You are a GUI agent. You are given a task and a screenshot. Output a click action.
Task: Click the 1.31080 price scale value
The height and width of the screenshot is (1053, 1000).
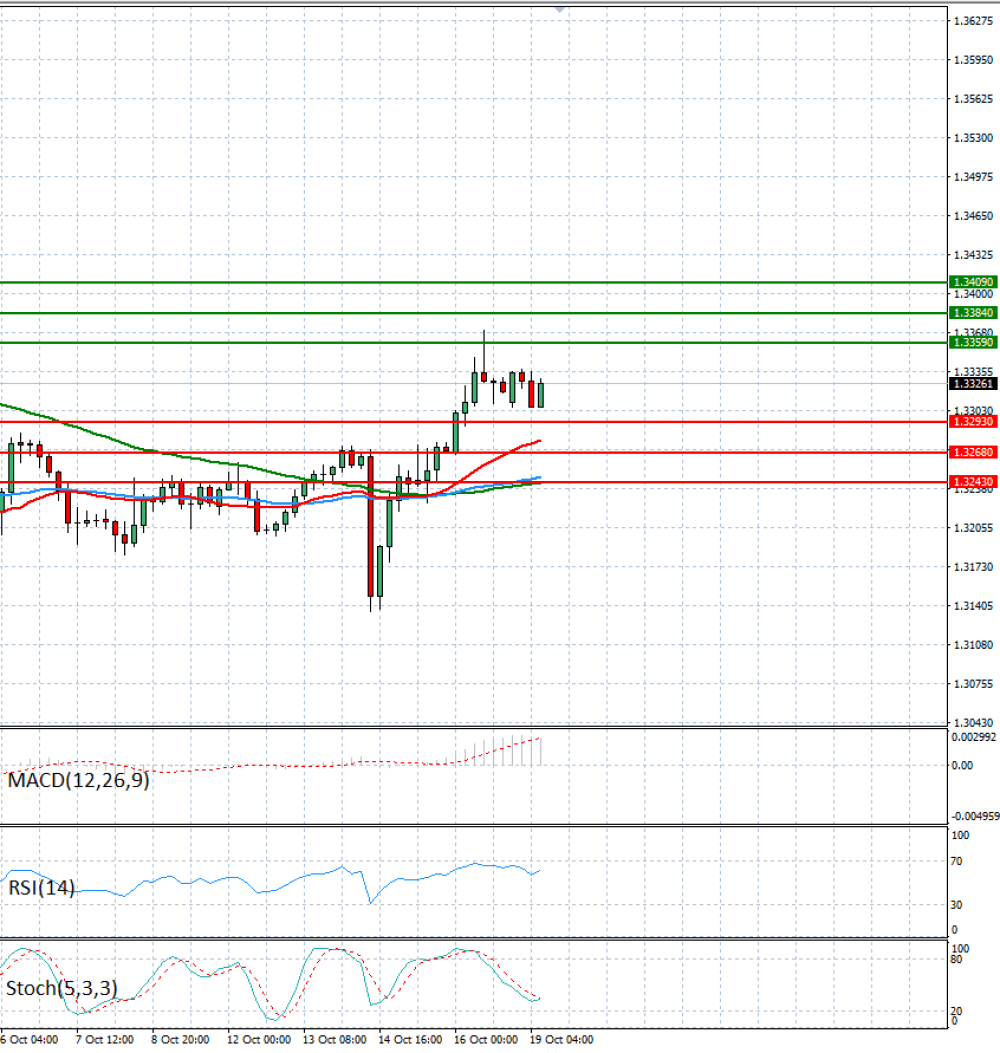(x=973, y=645)
